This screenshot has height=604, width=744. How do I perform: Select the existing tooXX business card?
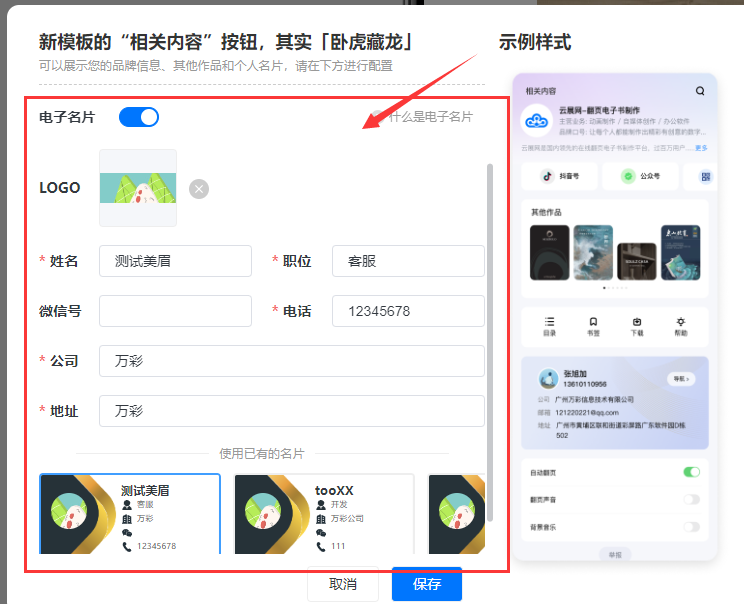click(324, 514)
